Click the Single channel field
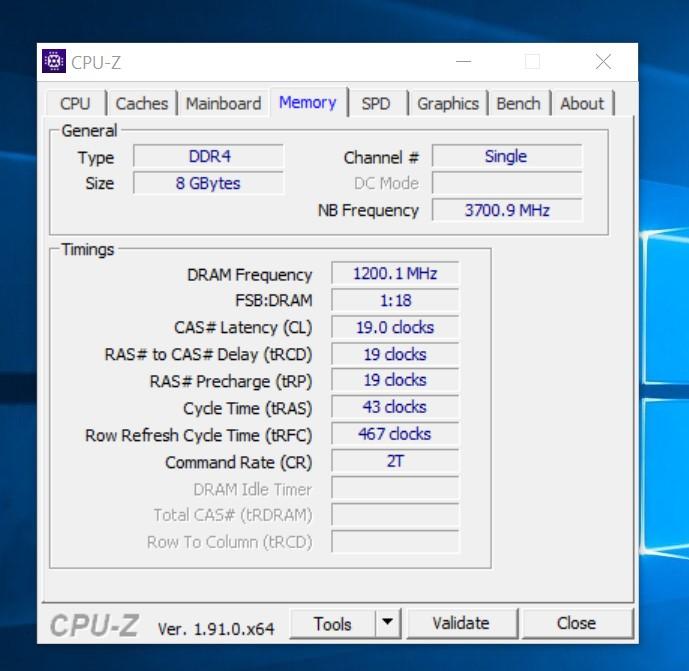The height and width of the screenshot is (671, 689). click(x=507, y=156)
